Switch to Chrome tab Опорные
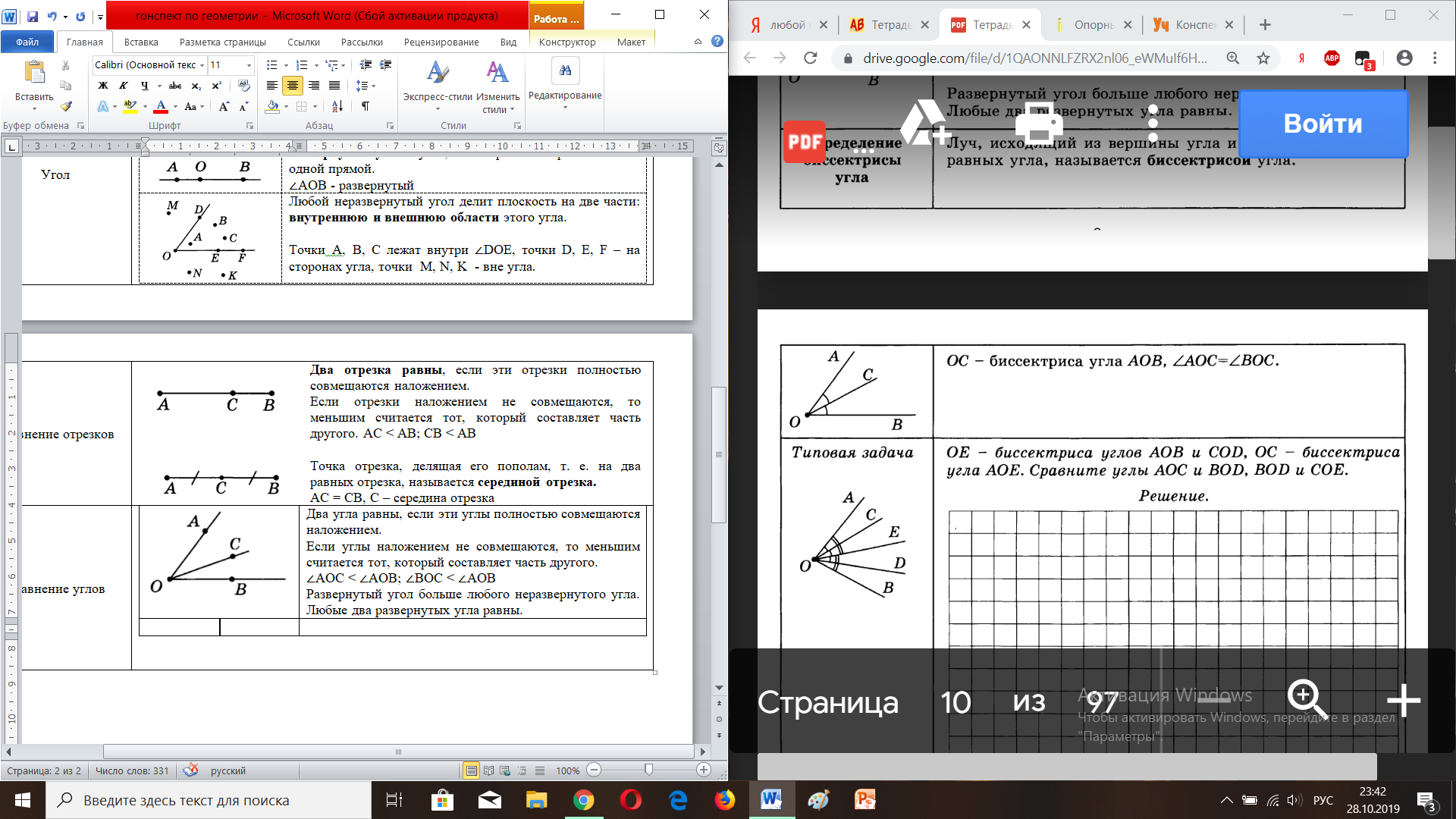The image size is (1456, 819). 1092,25
